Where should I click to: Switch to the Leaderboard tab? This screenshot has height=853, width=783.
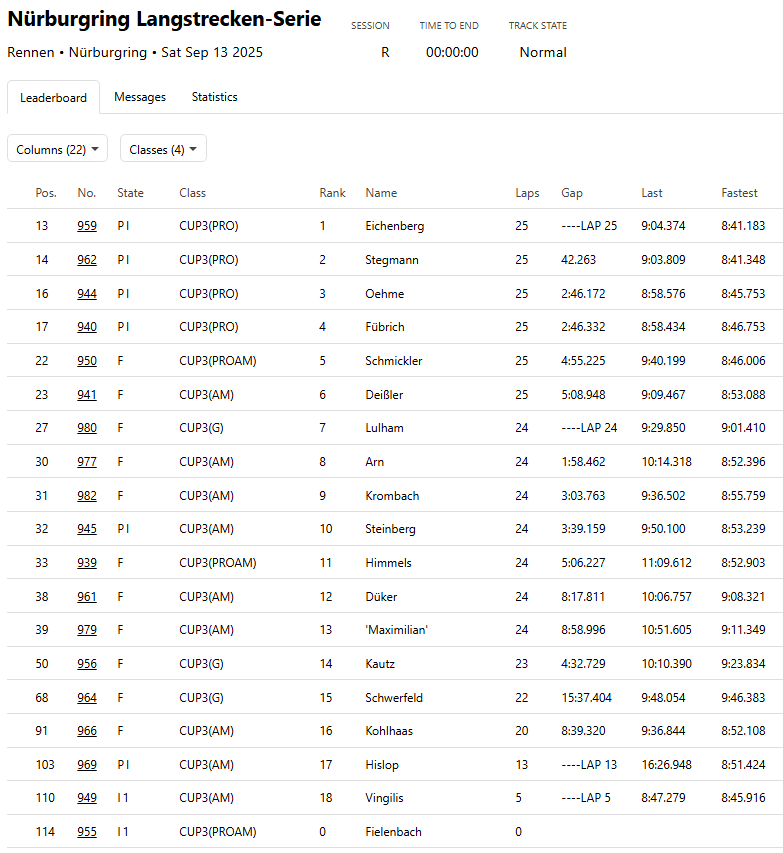(53, 97)
